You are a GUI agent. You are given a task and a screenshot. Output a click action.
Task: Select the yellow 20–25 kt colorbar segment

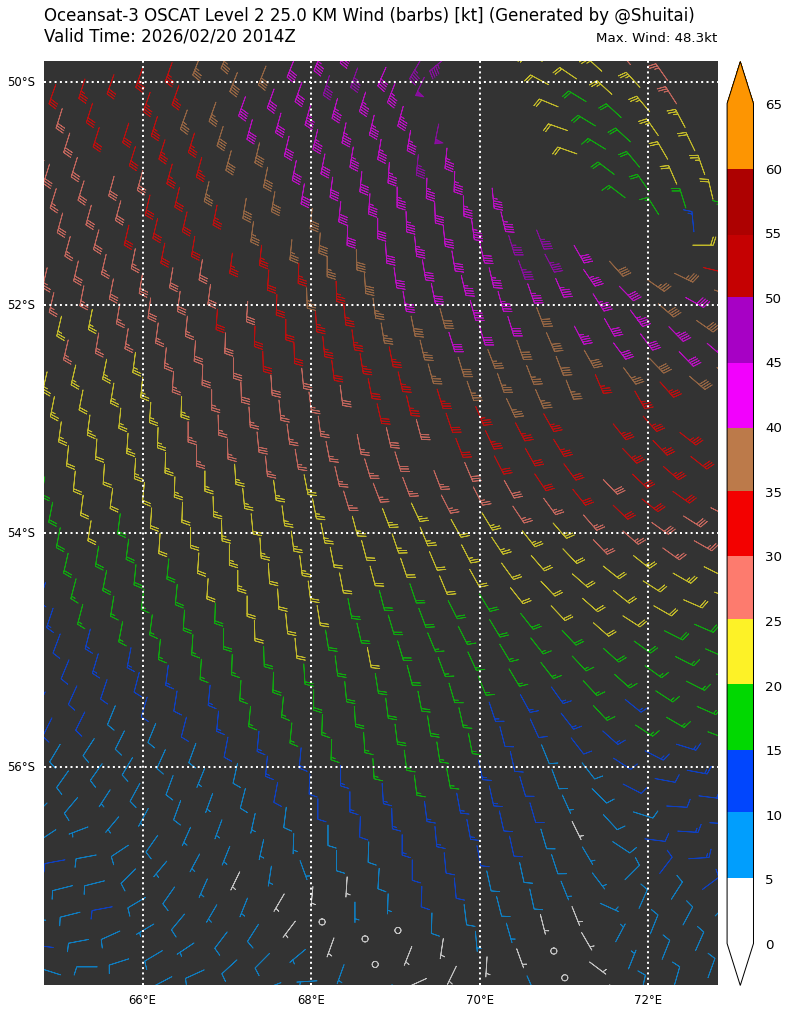pos(739,652)
